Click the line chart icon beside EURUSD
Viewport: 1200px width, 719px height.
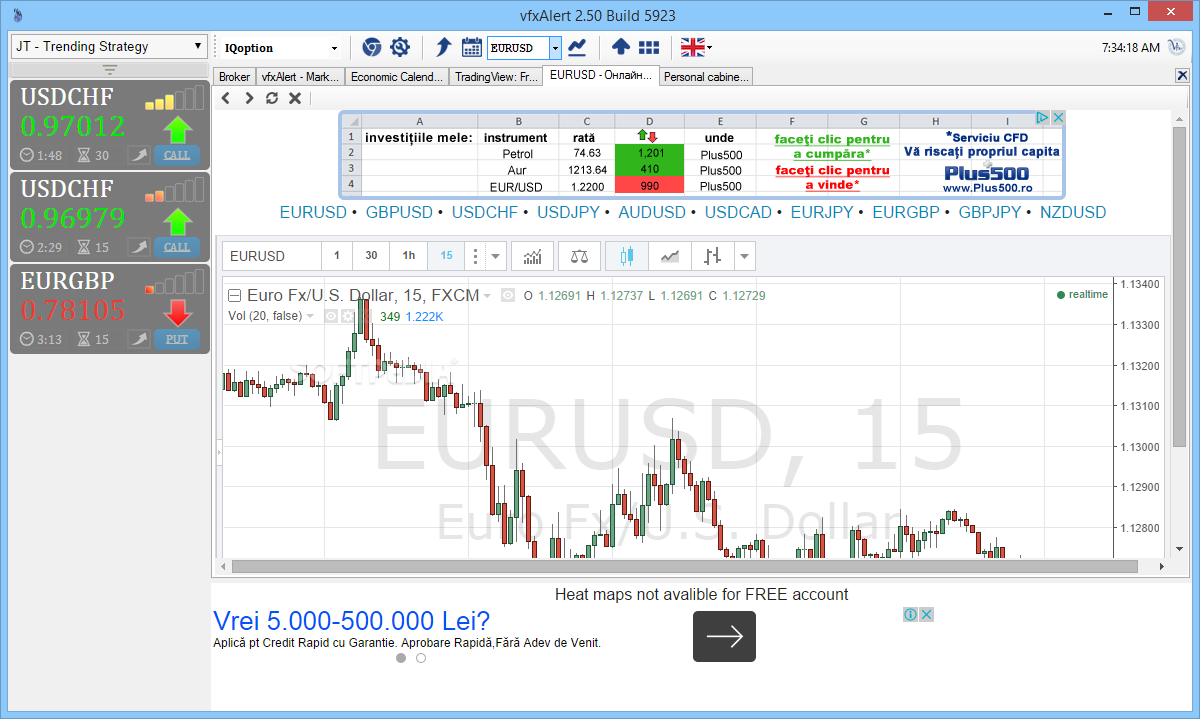(x=577, y=47)
